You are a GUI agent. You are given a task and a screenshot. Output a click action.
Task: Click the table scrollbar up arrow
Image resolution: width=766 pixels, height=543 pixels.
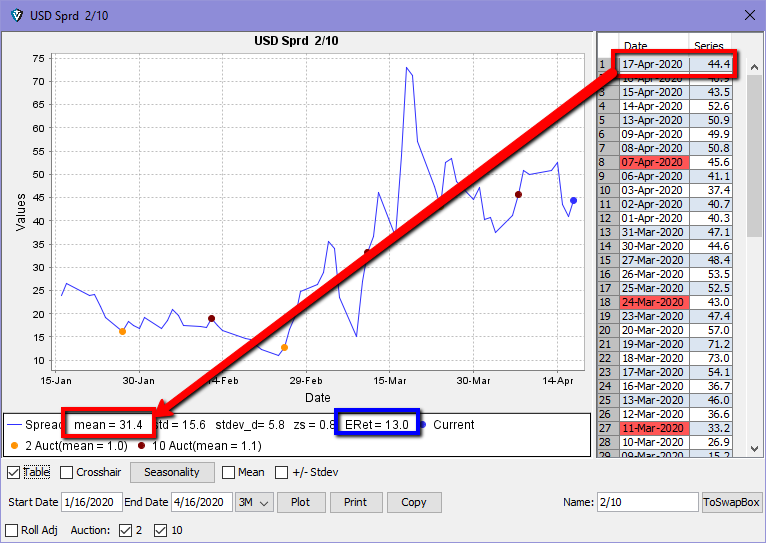click(754, 67)
